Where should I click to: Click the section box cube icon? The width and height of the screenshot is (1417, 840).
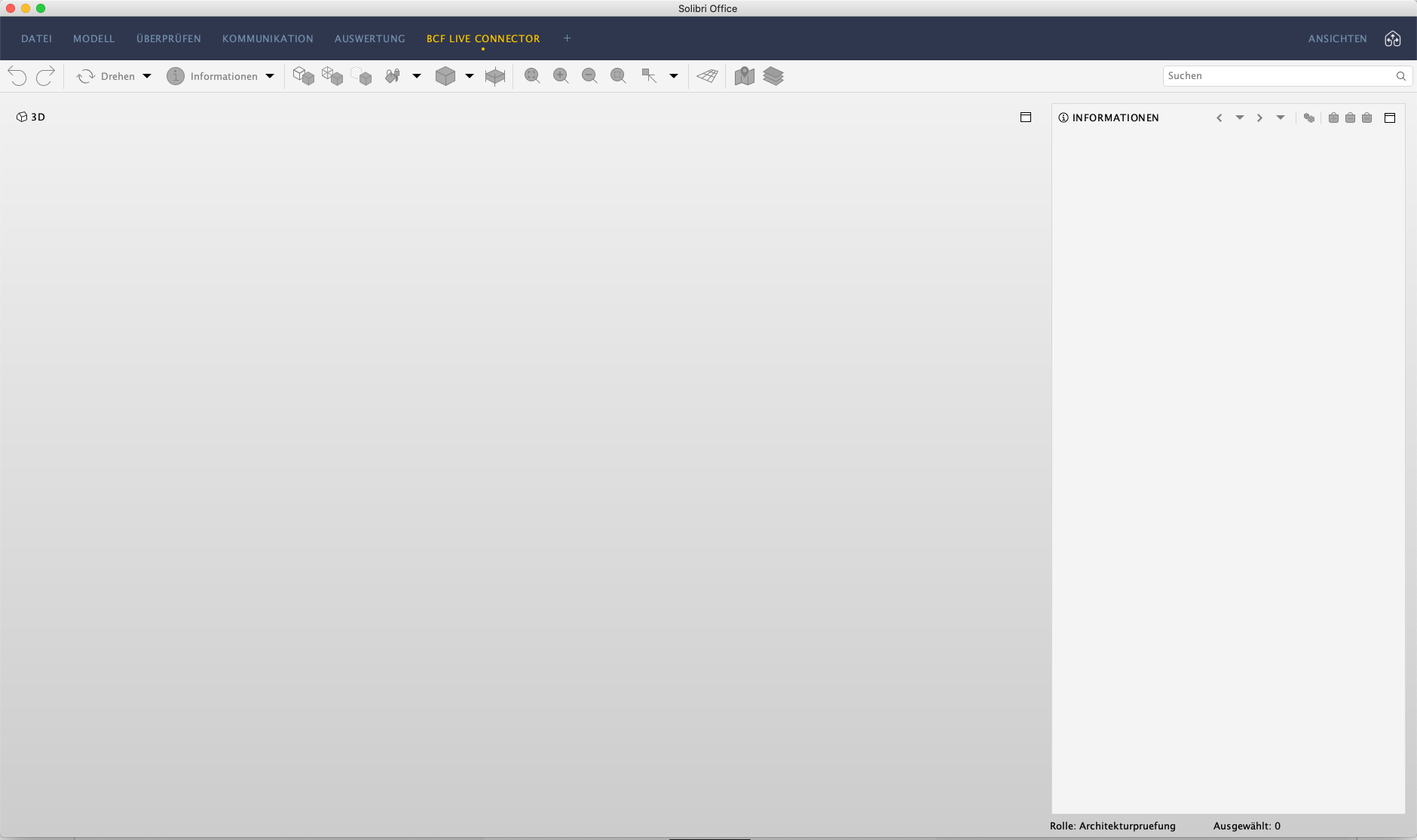pyautogui.click(x=495, y=76)
